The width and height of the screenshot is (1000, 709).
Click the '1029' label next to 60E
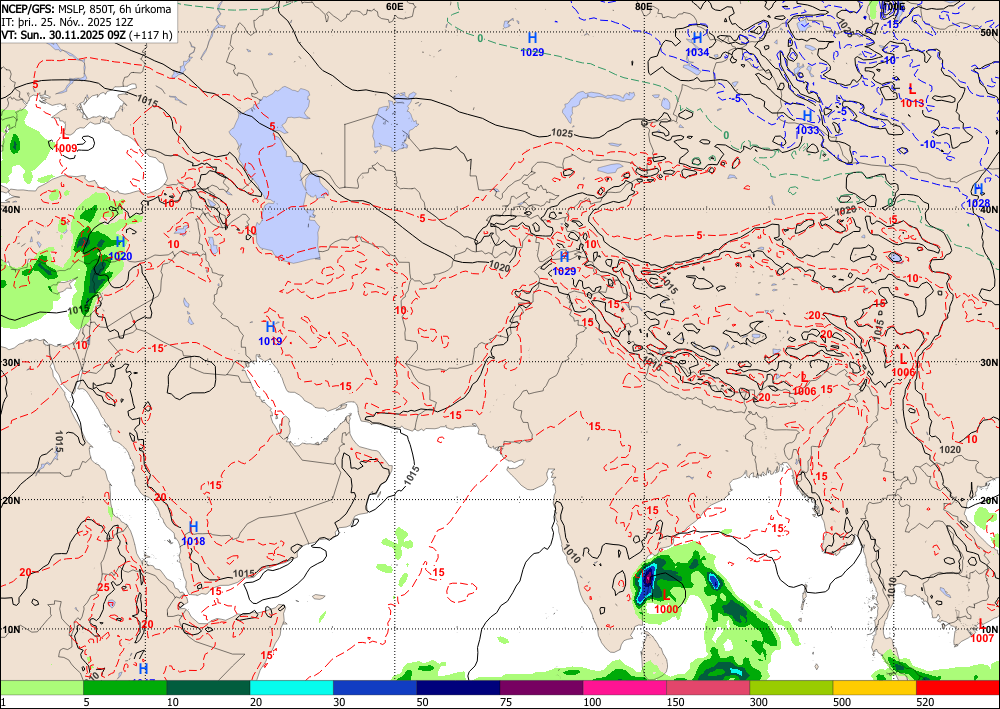point(533,52)
